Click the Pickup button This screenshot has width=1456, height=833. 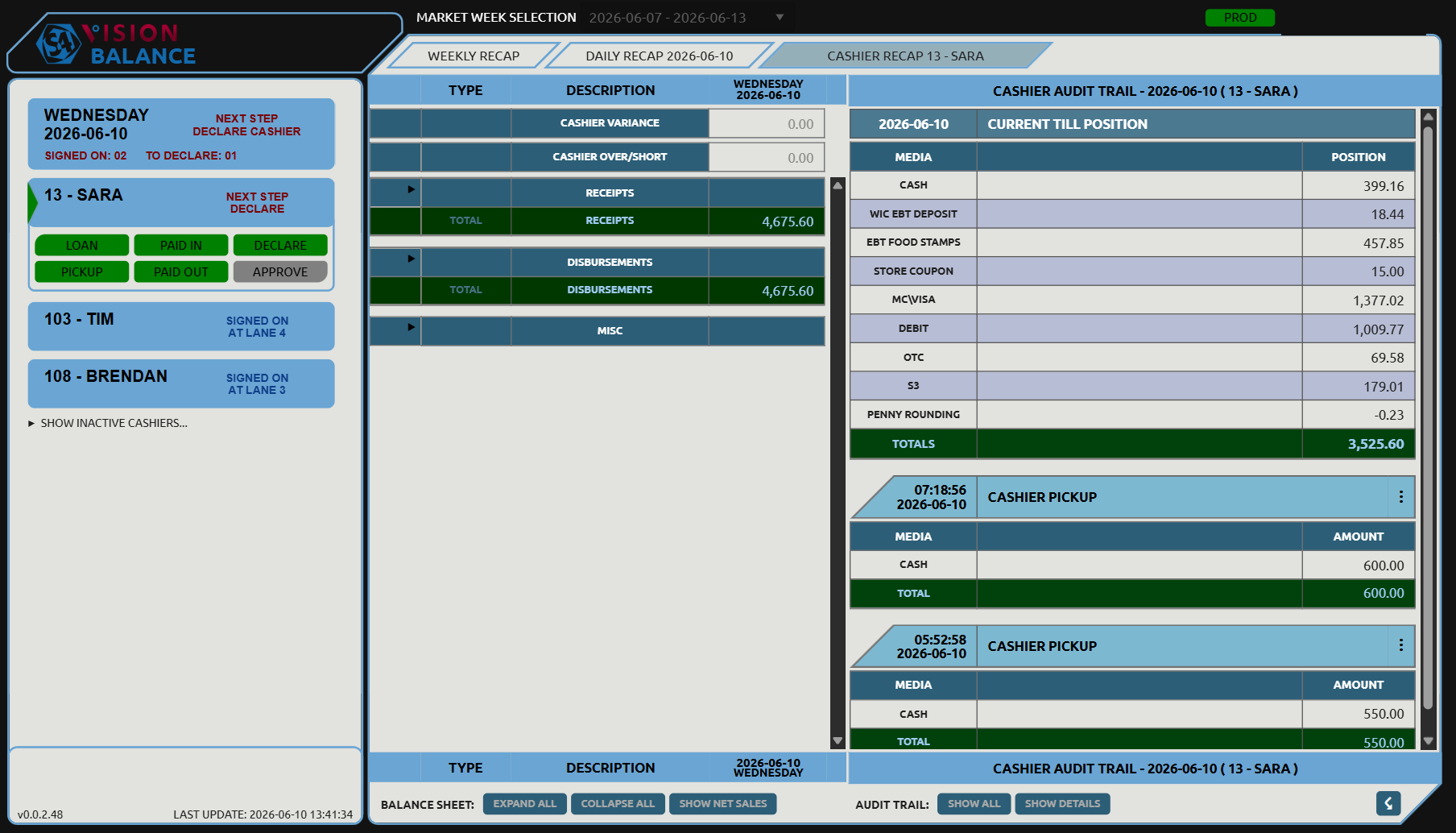(82, 271)
